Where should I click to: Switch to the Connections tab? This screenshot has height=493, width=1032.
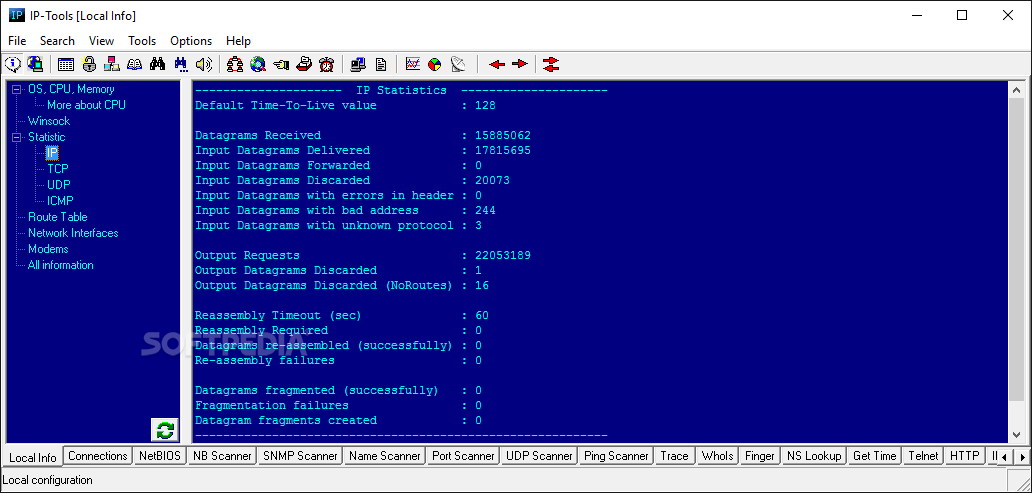(97, 455)
